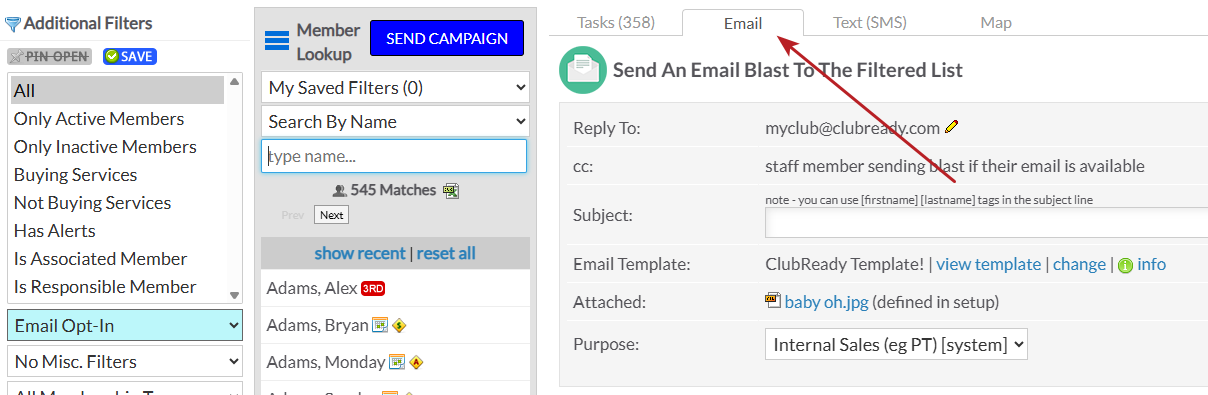Click the show recent link
Viewport: 1208px width, 395px height.
[x=359, y=253]
